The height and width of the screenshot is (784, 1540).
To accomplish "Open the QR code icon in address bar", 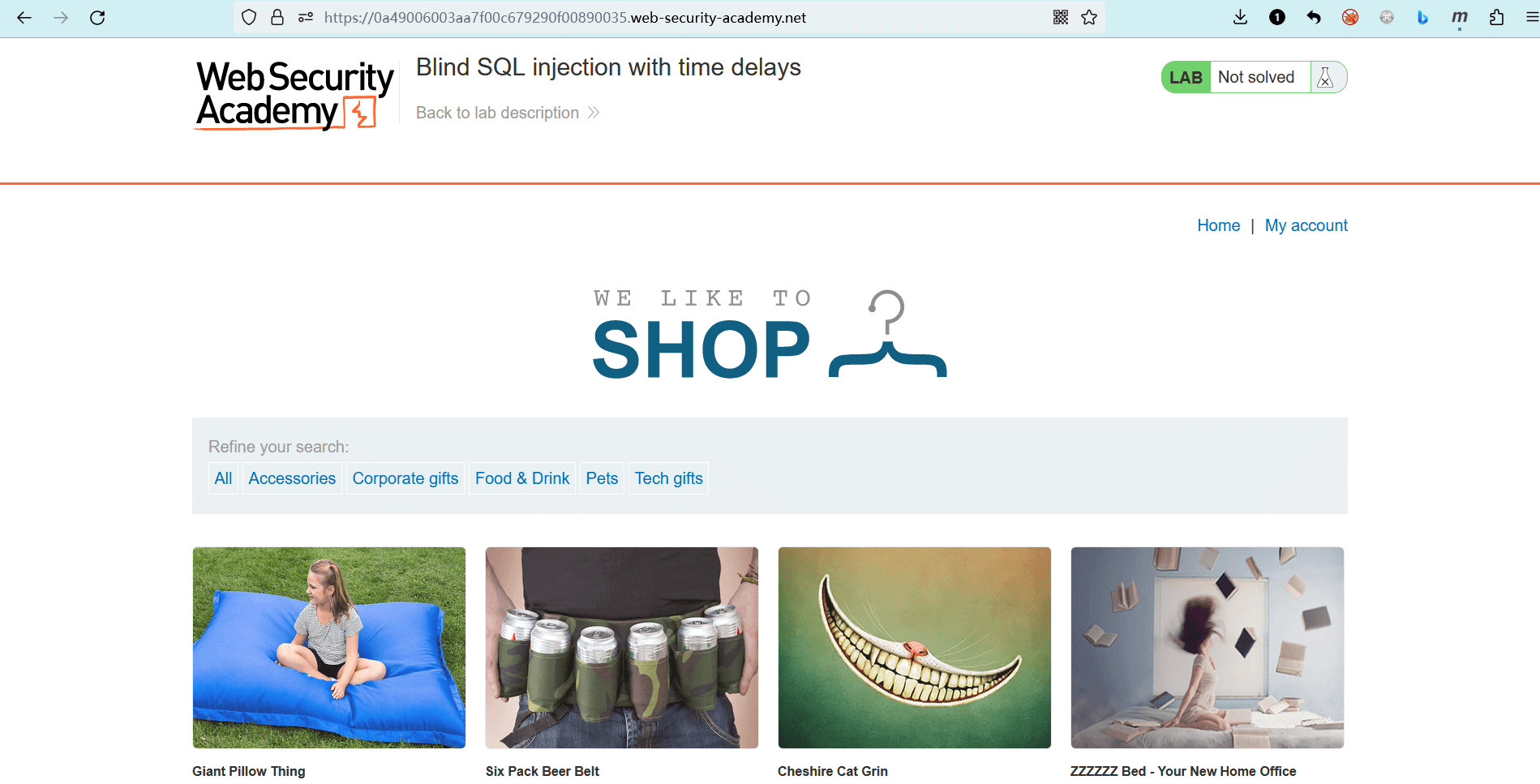I will pos(1061,18).
